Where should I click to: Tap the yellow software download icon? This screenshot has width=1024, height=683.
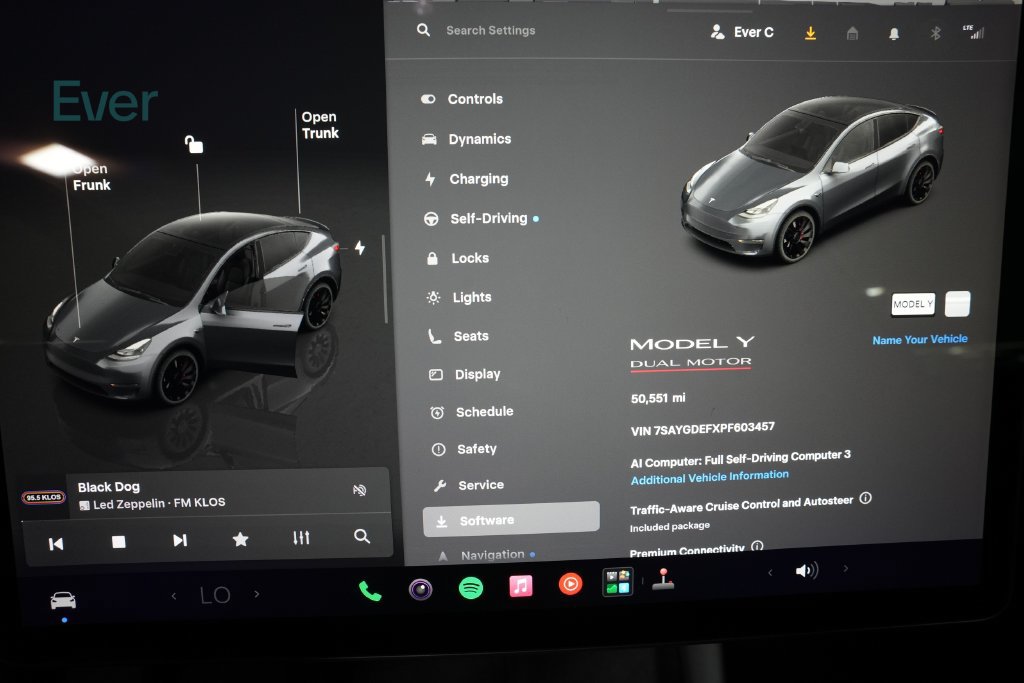[810, 33]
